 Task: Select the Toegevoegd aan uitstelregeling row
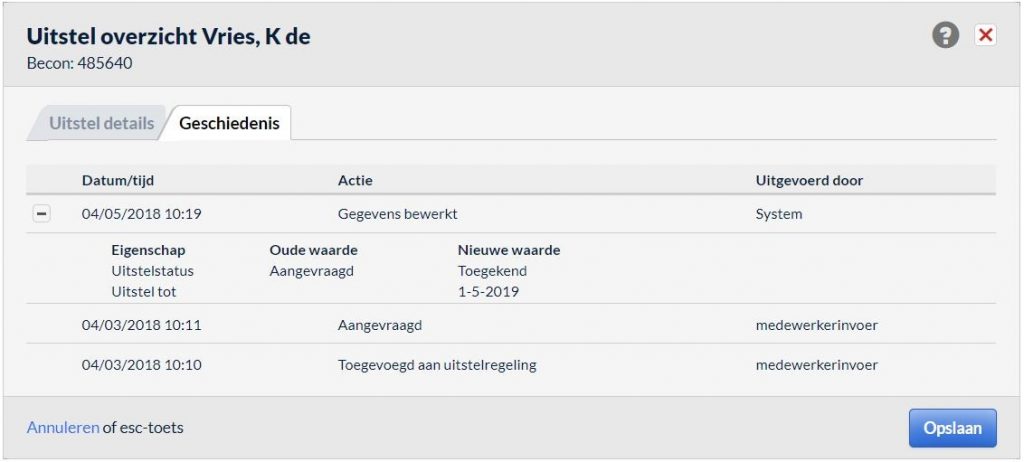511,365
